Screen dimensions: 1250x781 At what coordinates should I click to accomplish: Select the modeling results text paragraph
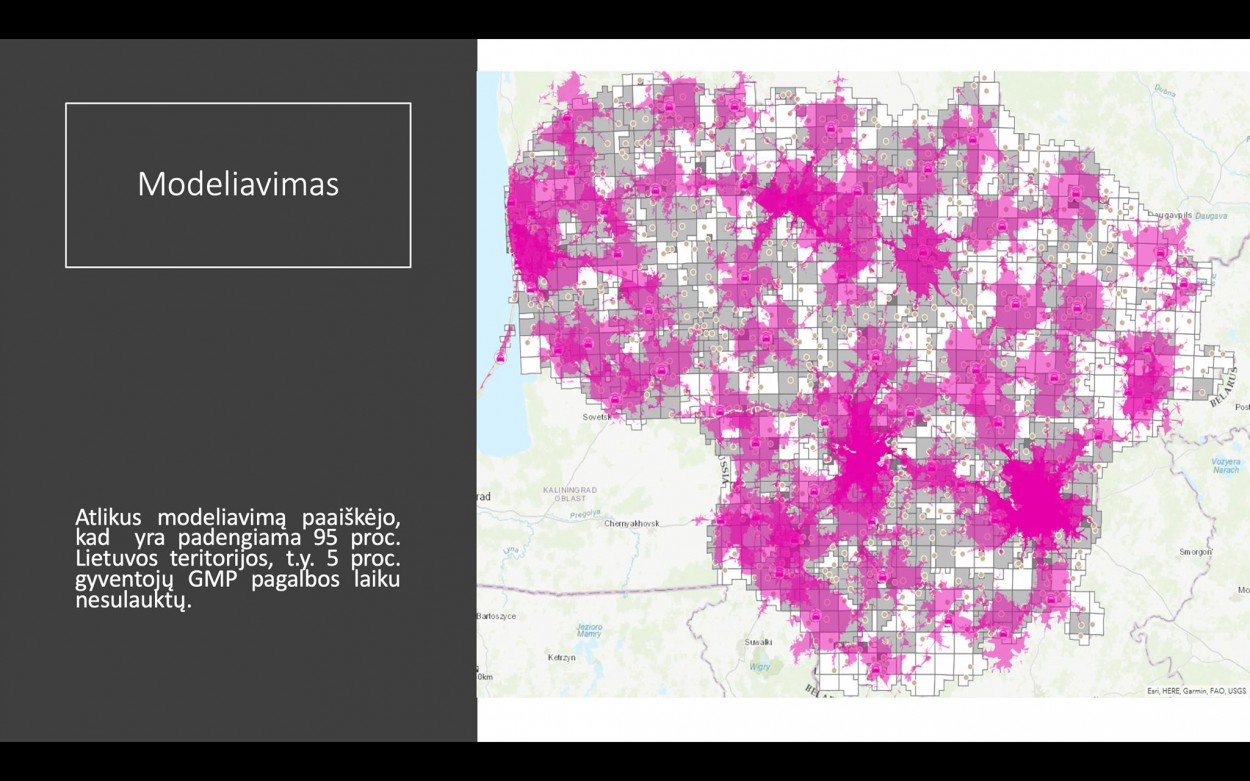(x=238, y=558)
